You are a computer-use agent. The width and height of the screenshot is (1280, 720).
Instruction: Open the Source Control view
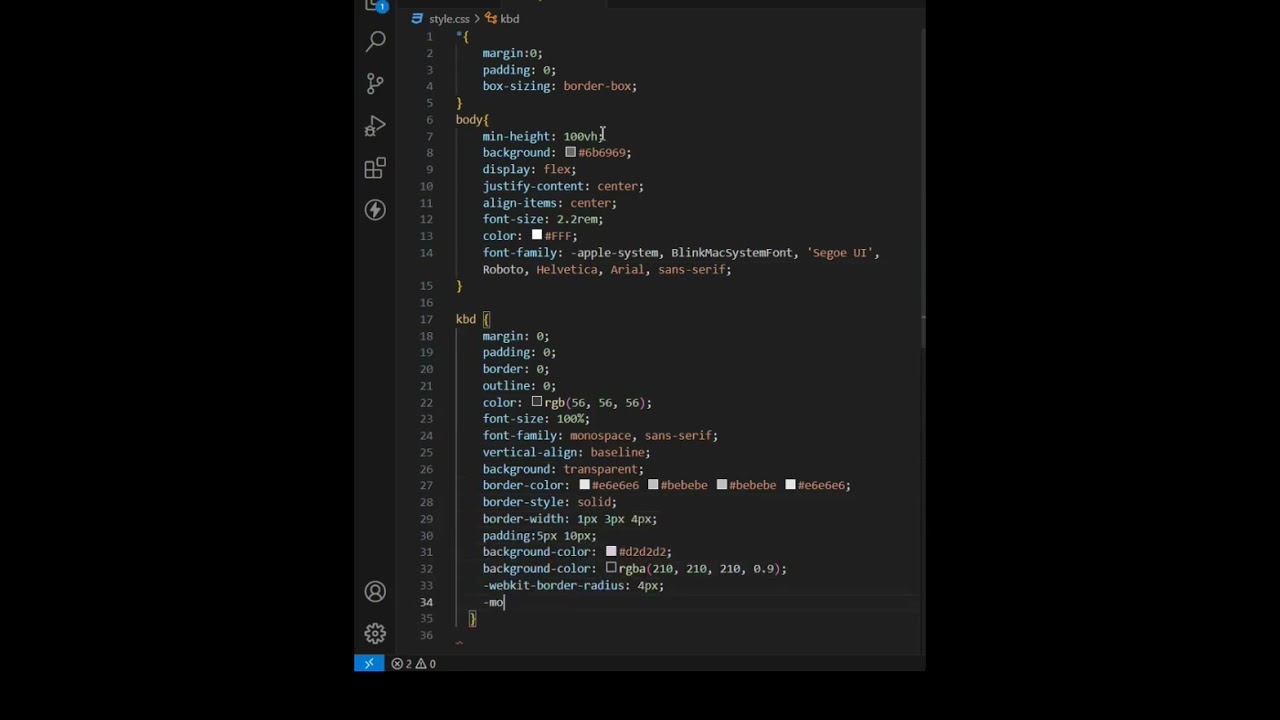[x=375, y=83]
